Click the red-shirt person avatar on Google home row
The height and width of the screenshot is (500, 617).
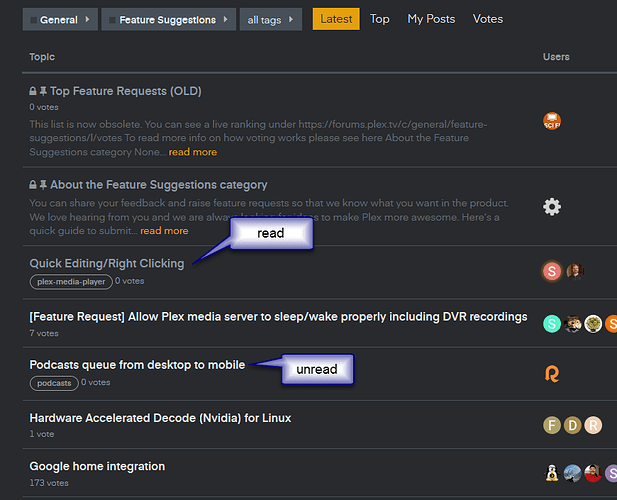[x=593, y=473]
